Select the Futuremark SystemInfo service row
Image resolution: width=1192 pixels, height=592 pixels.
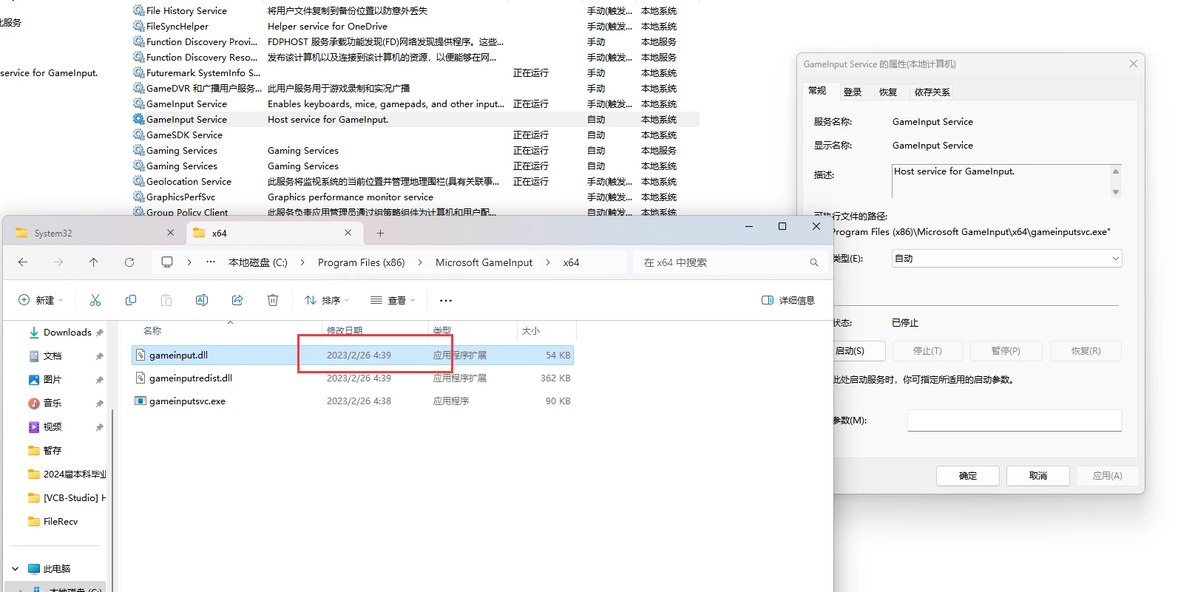414,73
